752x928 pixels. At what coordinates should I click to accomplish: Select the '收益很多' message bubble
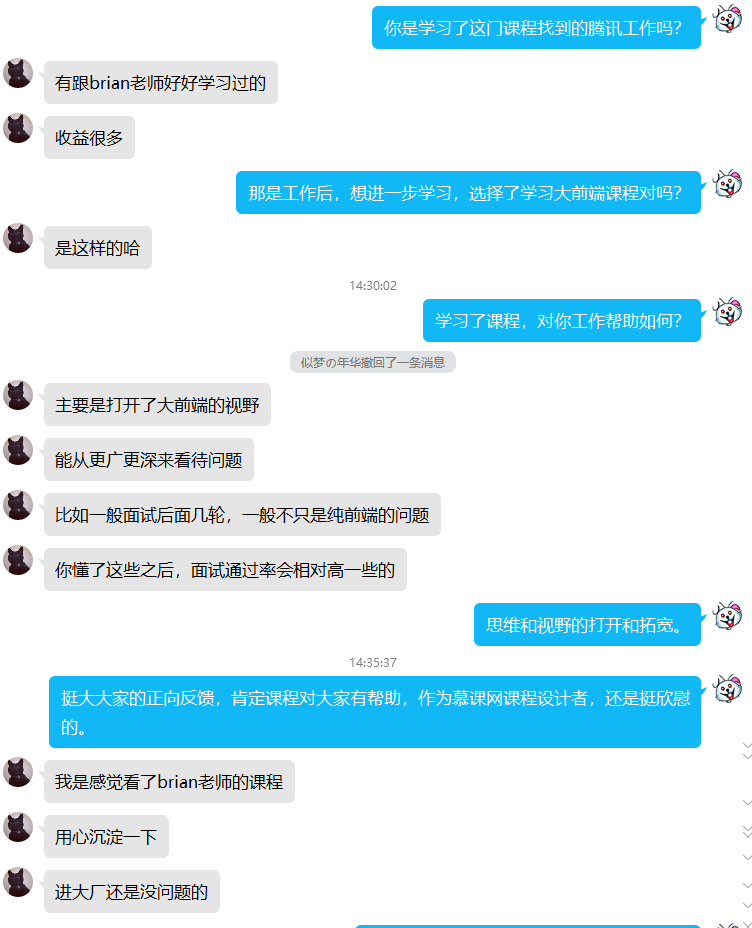(89, 137)
